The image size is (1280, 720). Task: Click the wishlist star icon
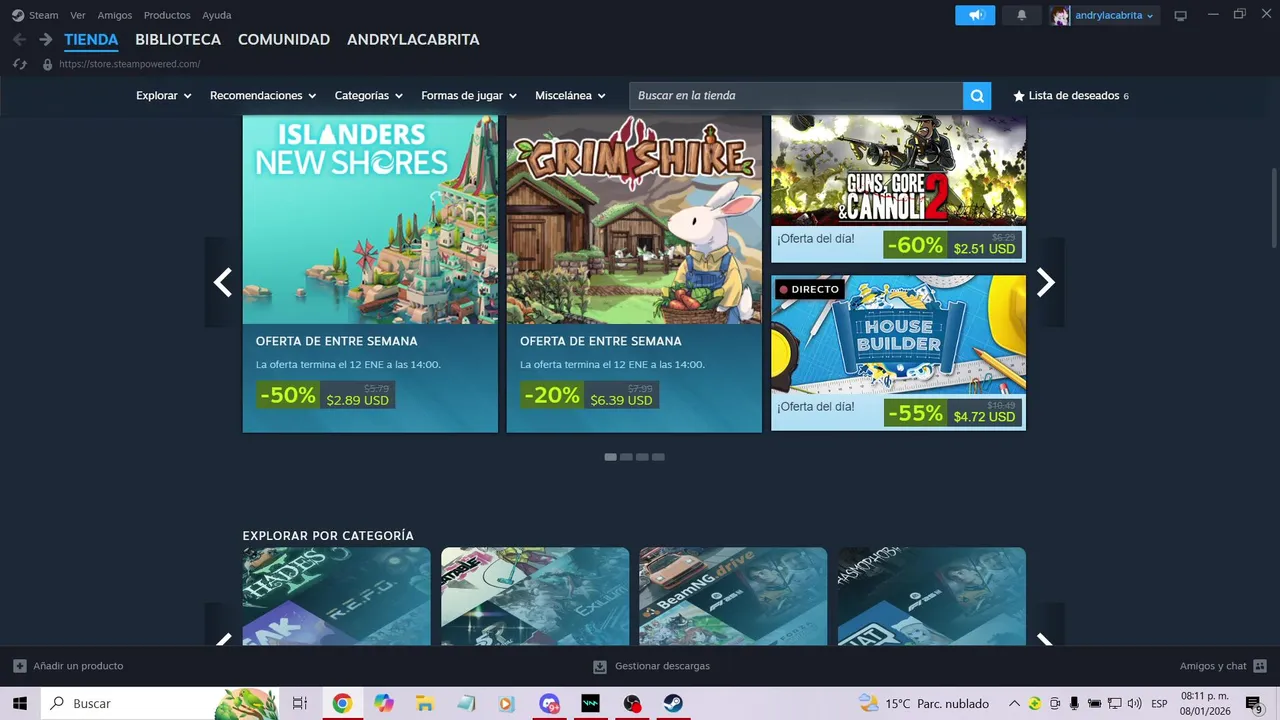point(1019,96)
